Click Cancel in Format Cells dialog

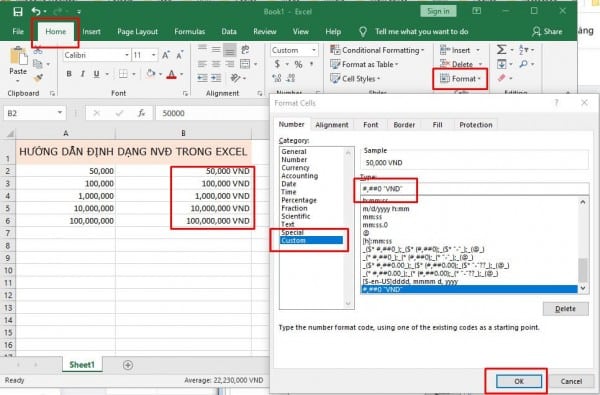(571, 381)
